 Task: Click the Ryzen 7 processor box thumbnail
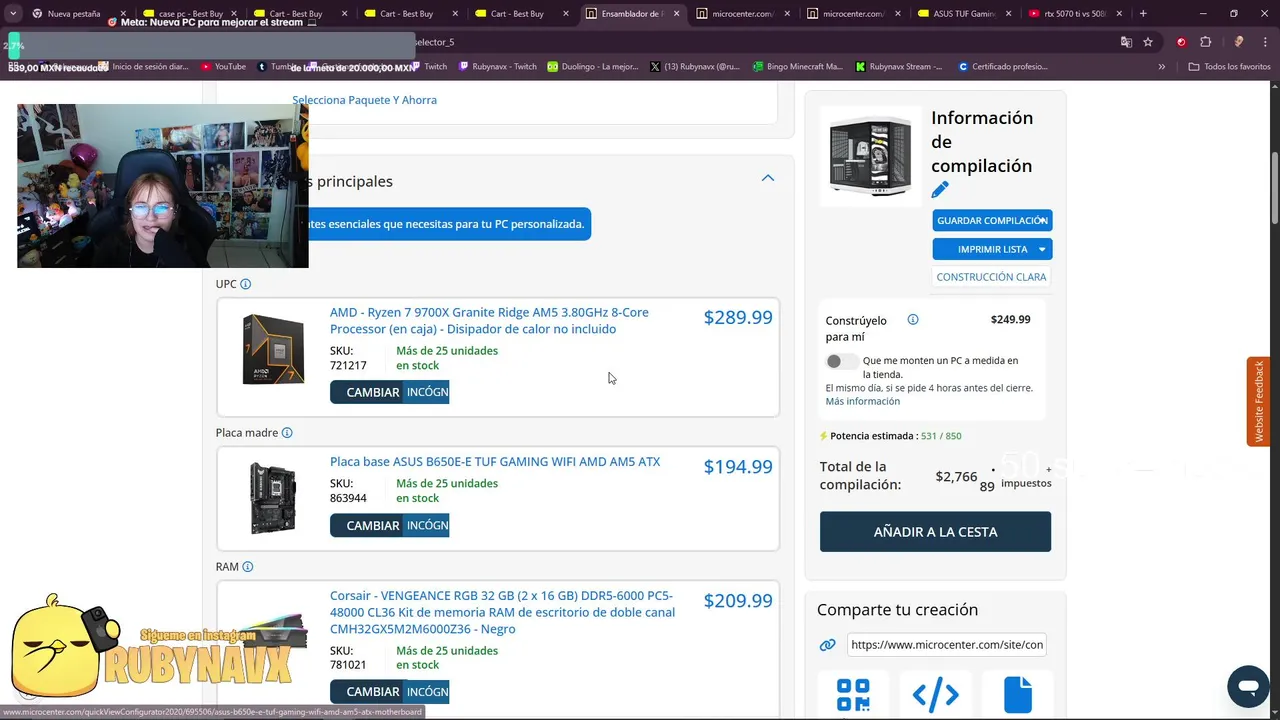coord(273,349)
